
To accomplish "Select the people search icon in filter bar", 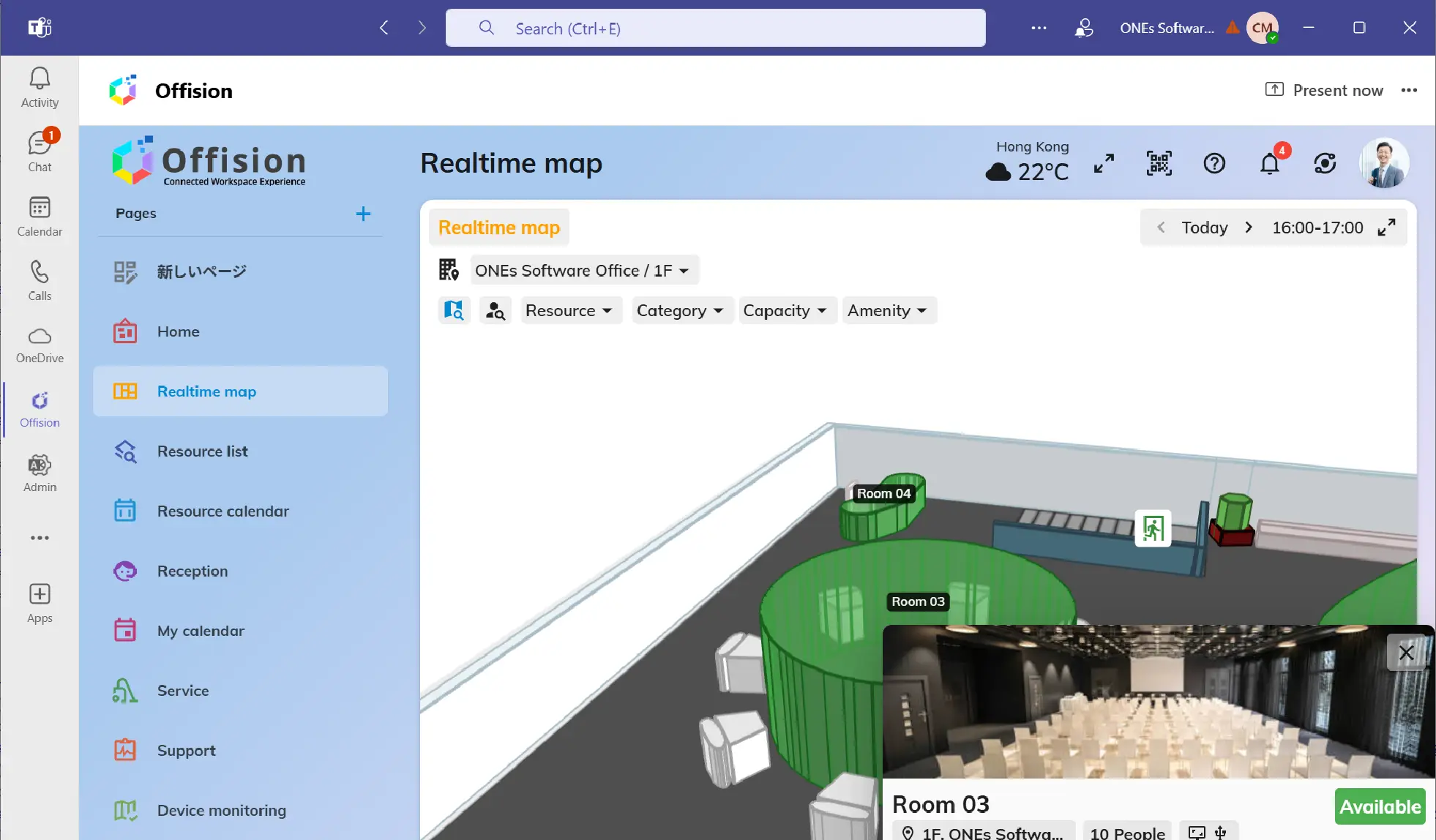I will [495, 310].
